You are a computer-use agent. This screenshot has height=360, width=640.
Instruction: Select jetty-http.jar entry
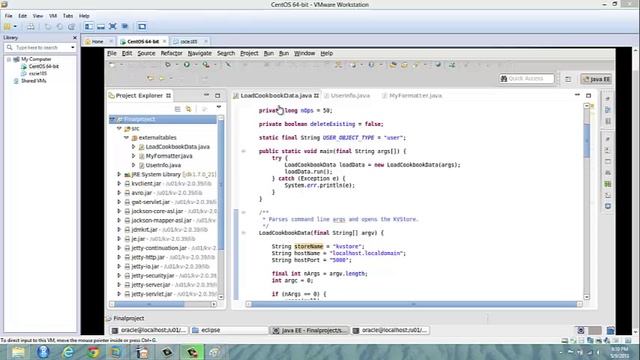pos(148,257)
